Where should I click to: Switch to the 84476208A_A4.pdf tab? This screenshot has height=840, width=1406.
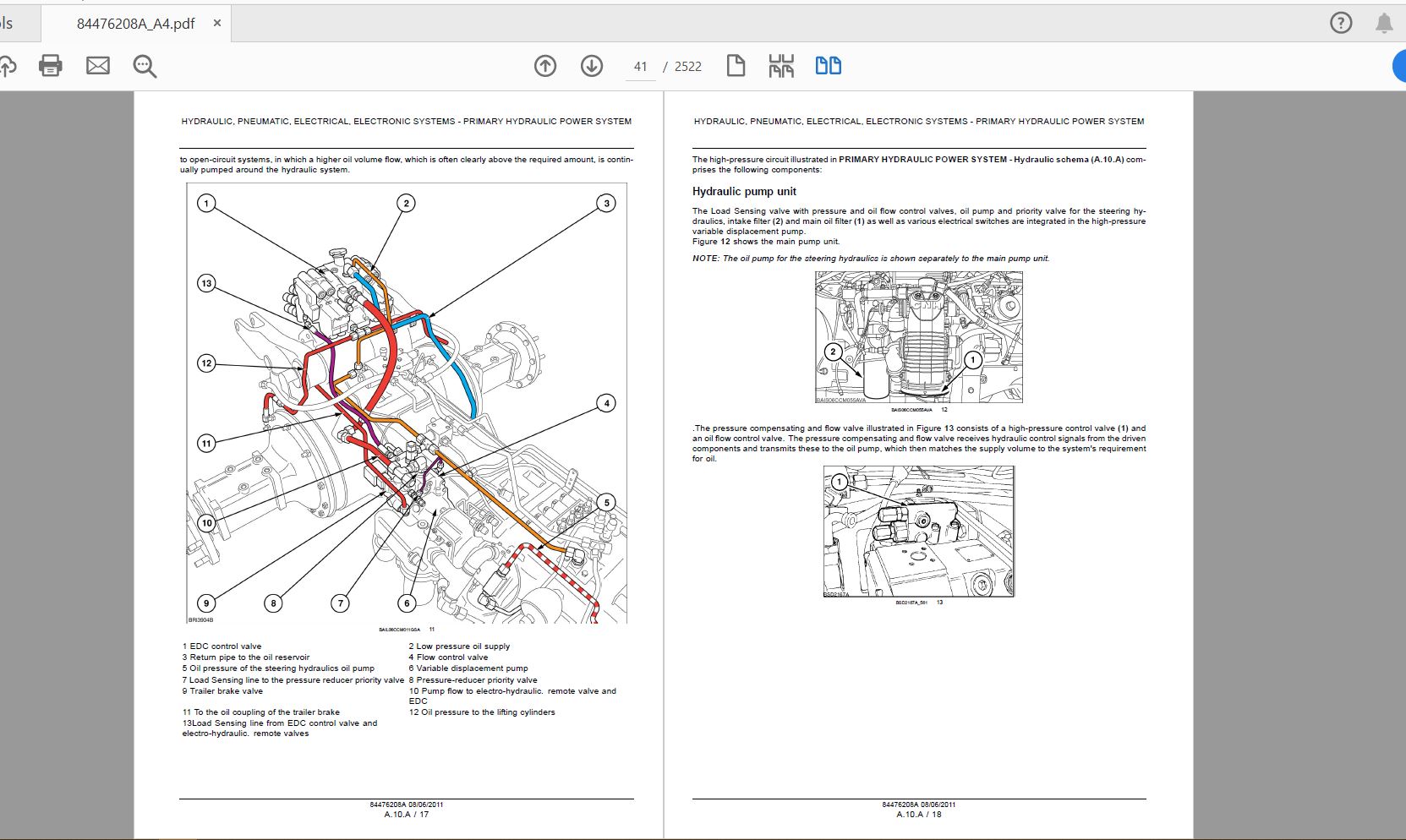point(135,24)
